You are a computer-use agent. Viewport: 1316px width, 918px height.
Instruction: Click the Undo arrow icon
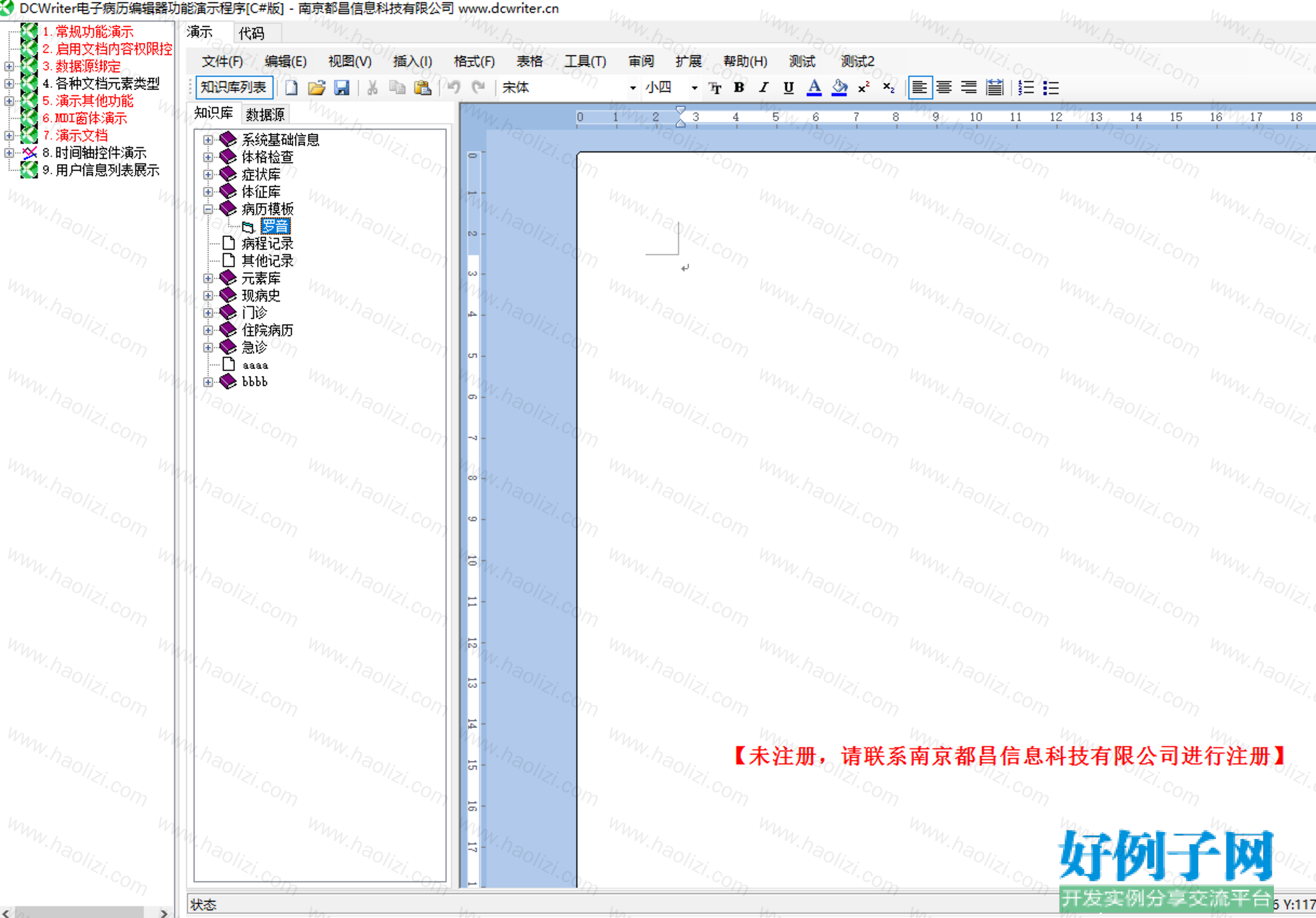pos(454,88)
